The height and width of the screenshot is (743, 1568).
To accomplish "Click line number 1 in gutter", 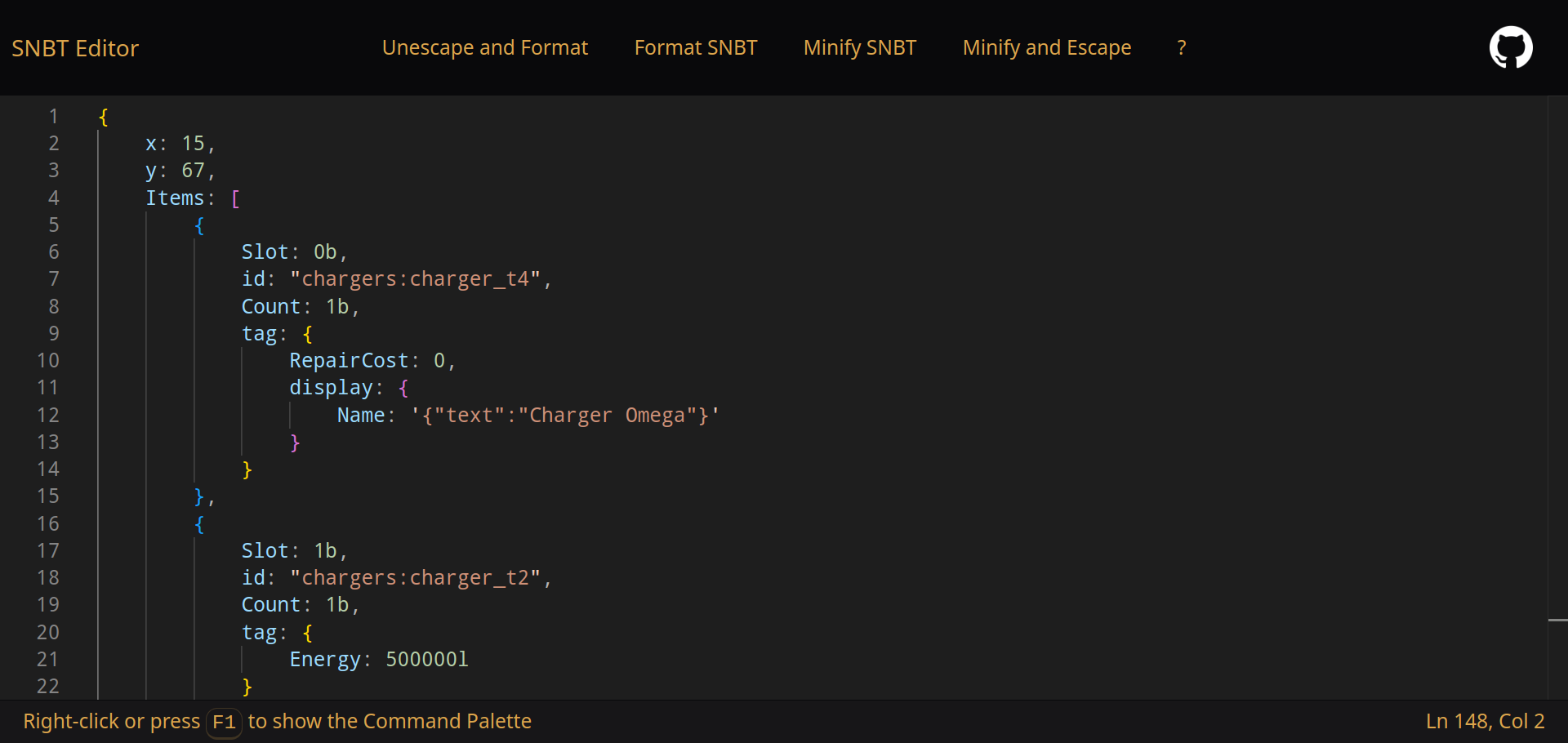I will (x=54, y=116).
